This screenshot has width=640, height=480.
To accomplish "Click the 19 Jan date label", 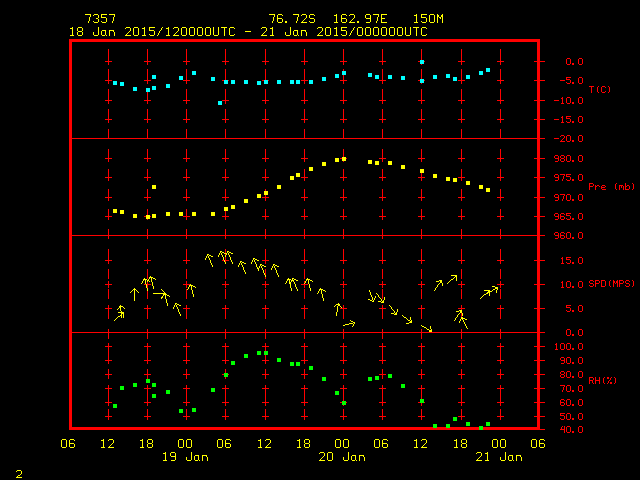I will point(185,457).
